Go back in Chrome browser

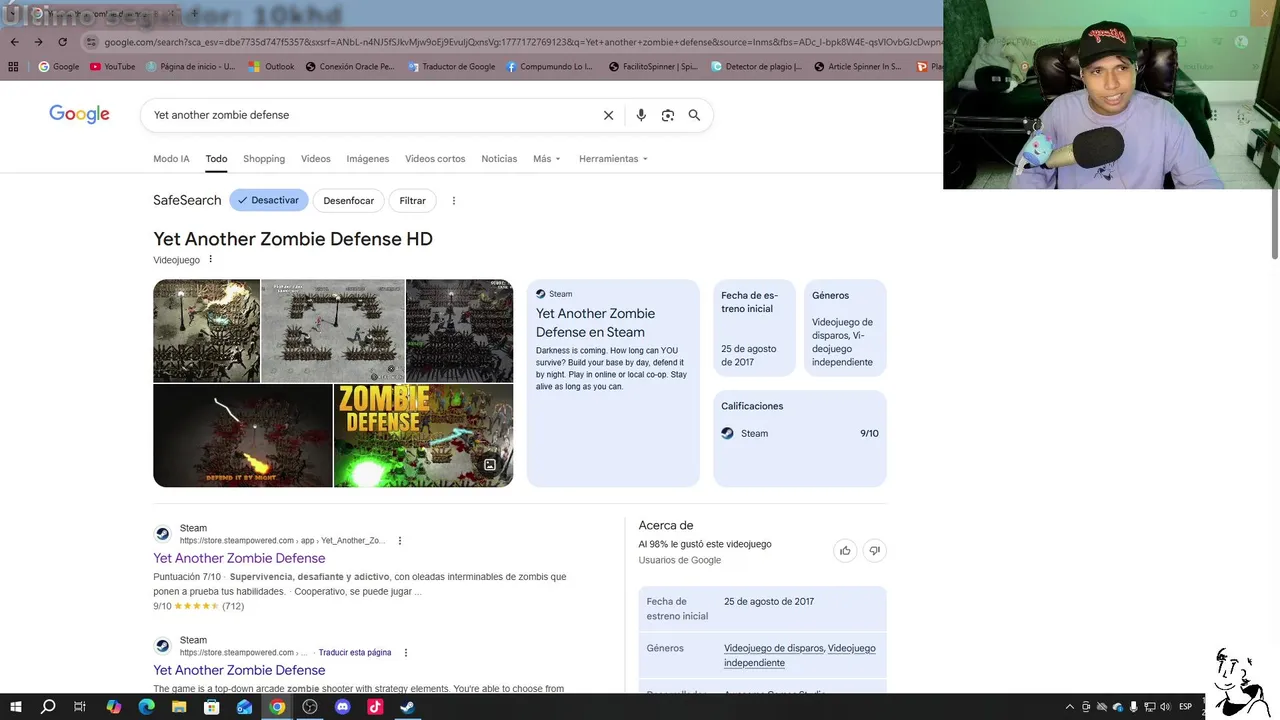click(x=14, y=42)
